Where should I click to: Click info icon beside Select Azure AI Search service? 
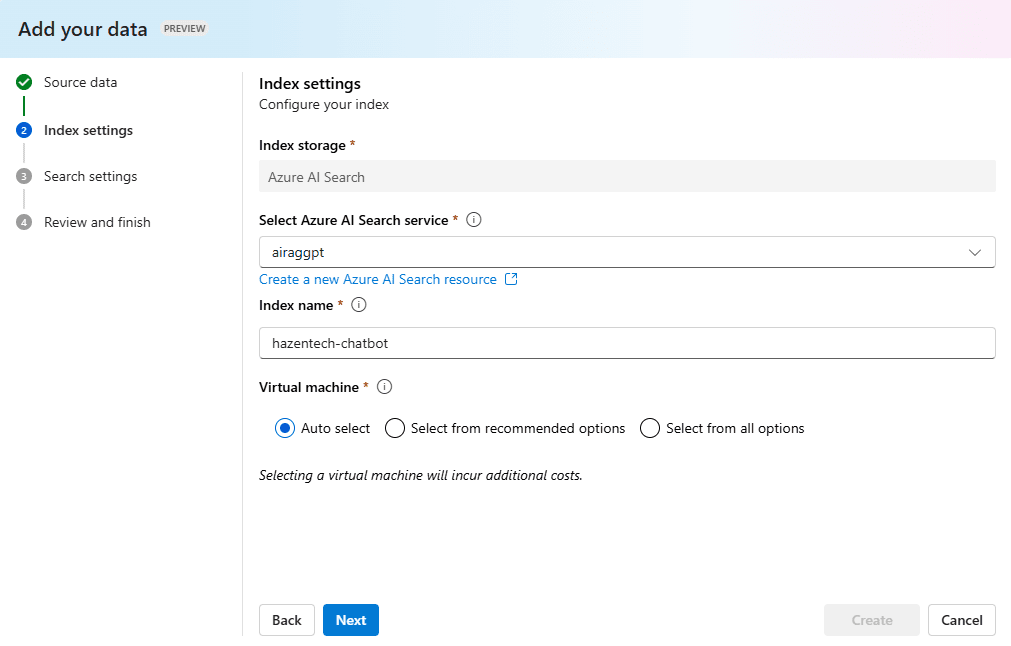474,220
